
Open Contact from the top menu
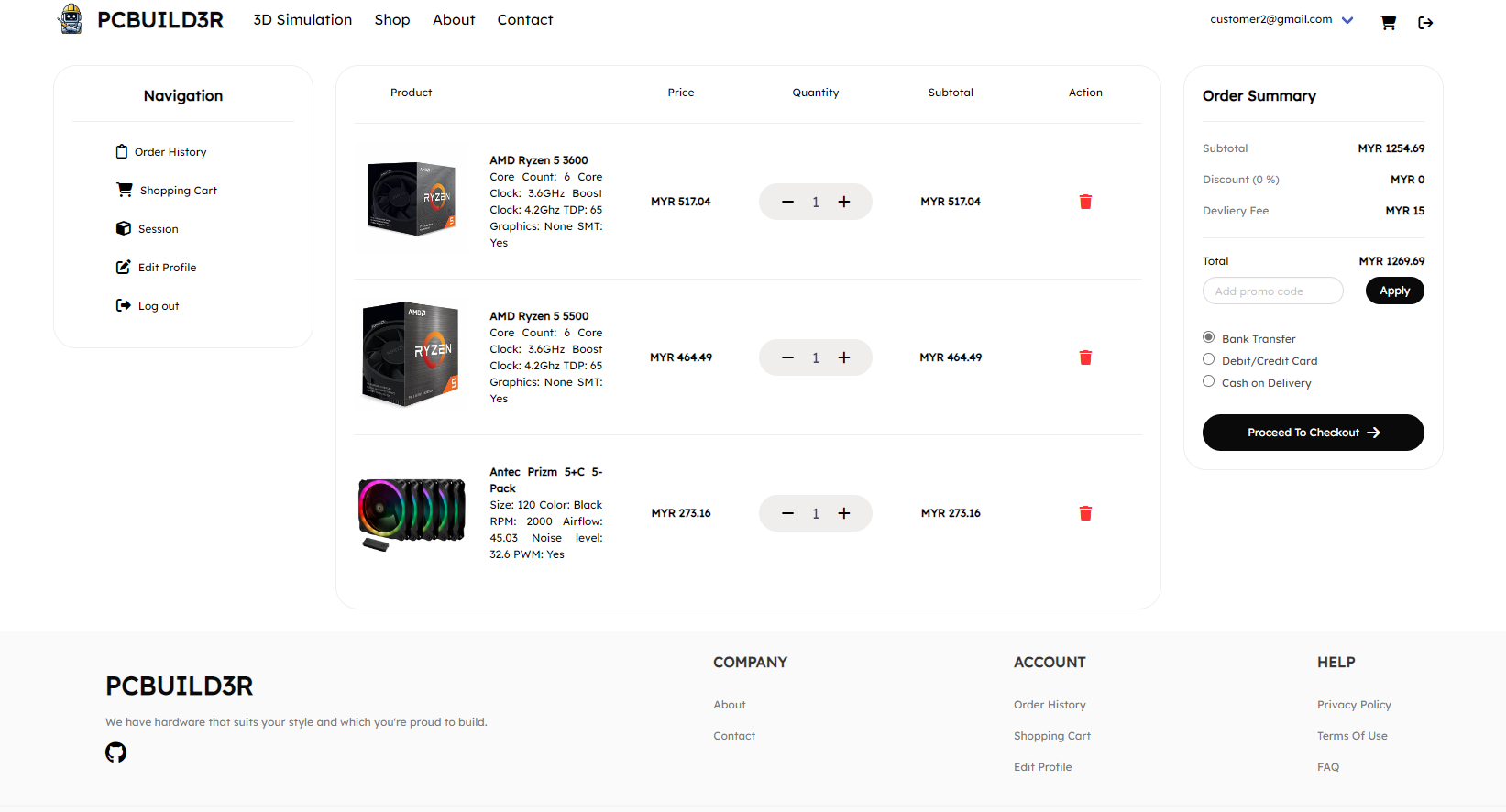(x=525, y=20)
